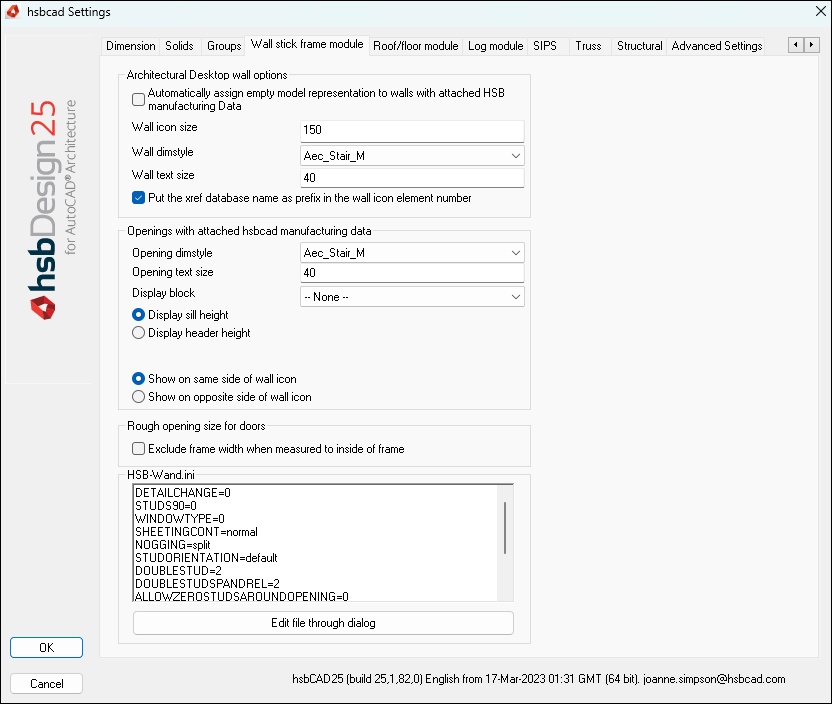Click the DOUBLESTUD=2 line
Image resolution: width=832 pixels, height=704 pixels.
178,571
